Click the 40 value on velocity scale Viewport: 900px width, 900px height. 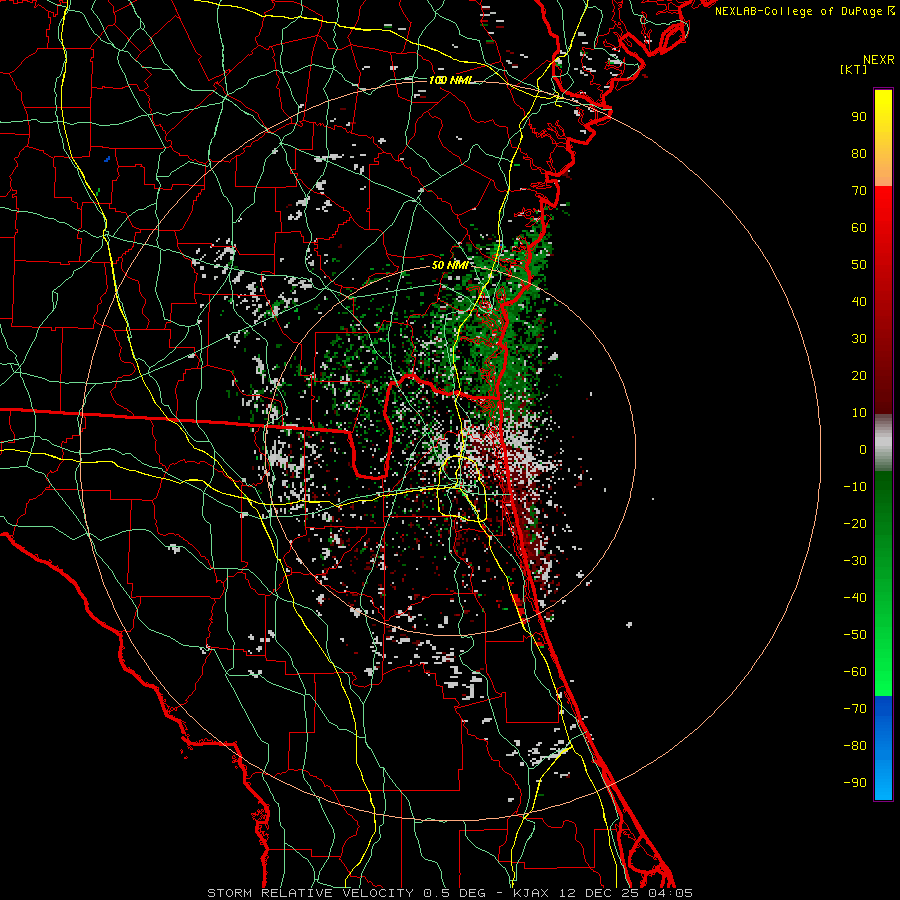(859, 301)
